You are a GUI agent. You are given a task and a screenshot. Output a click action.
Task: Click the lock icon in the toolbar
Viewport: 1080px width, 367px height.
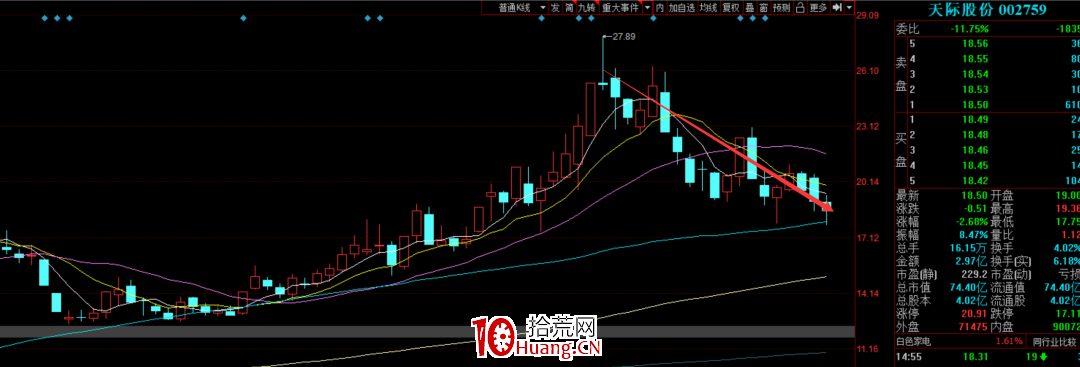tap(800, 8)
